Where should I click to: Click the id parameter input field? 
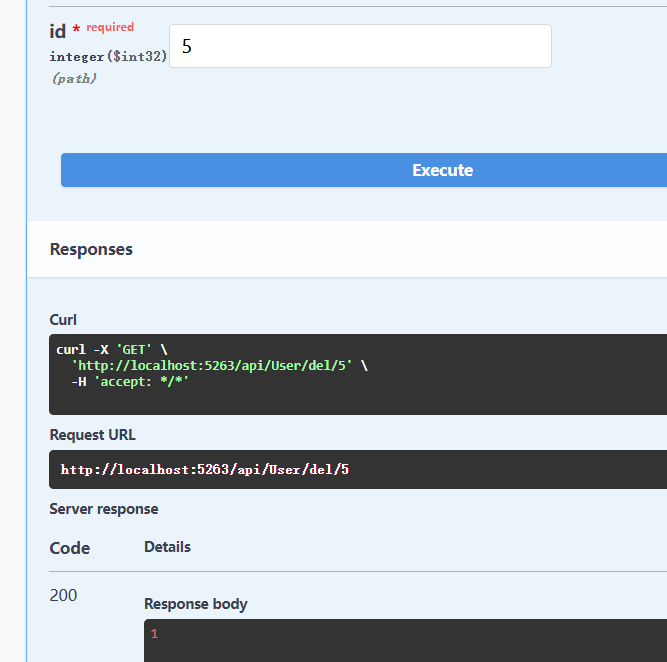pos(360,46)
